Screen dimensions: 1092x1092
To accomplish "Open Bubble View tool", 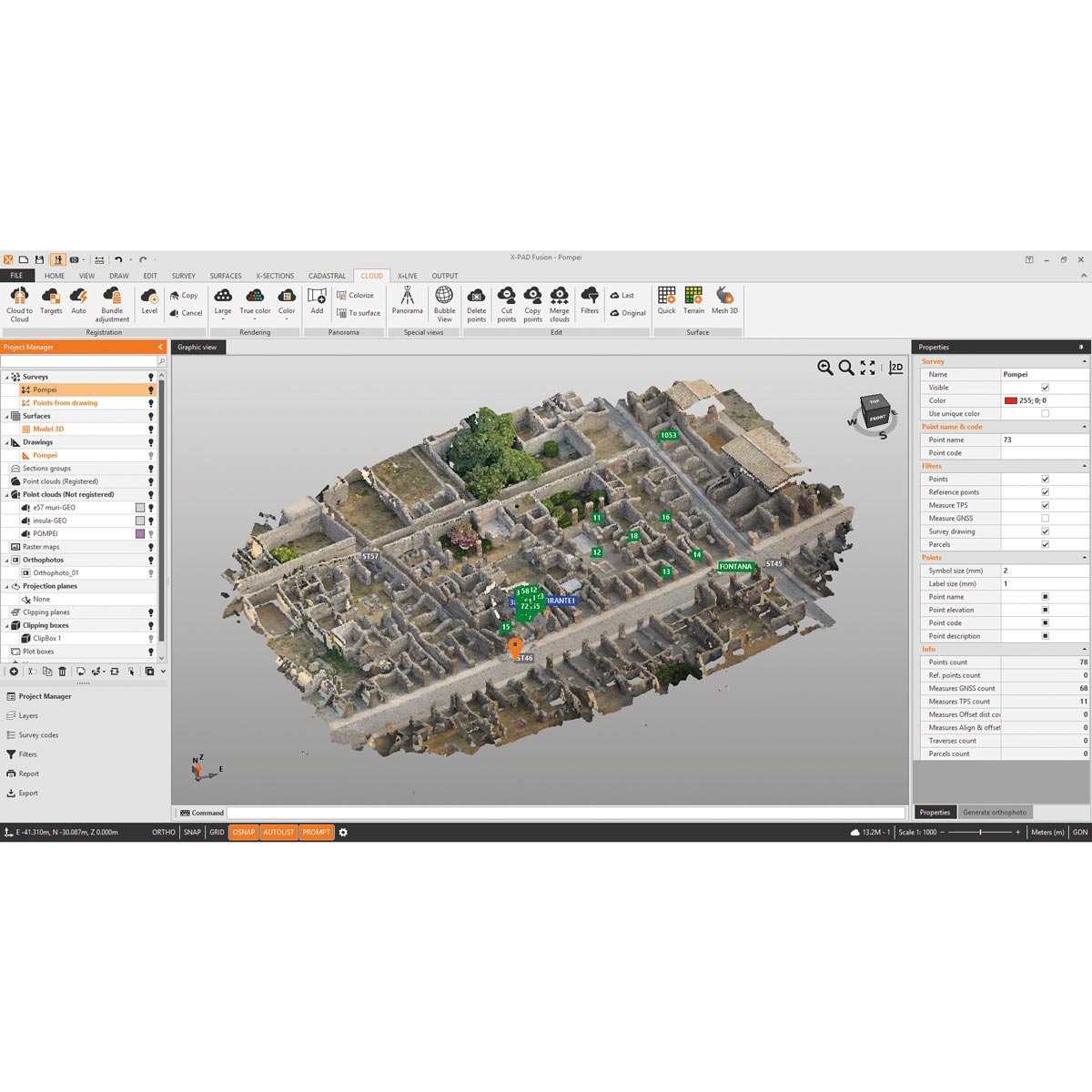I will [x=444, y=298].
